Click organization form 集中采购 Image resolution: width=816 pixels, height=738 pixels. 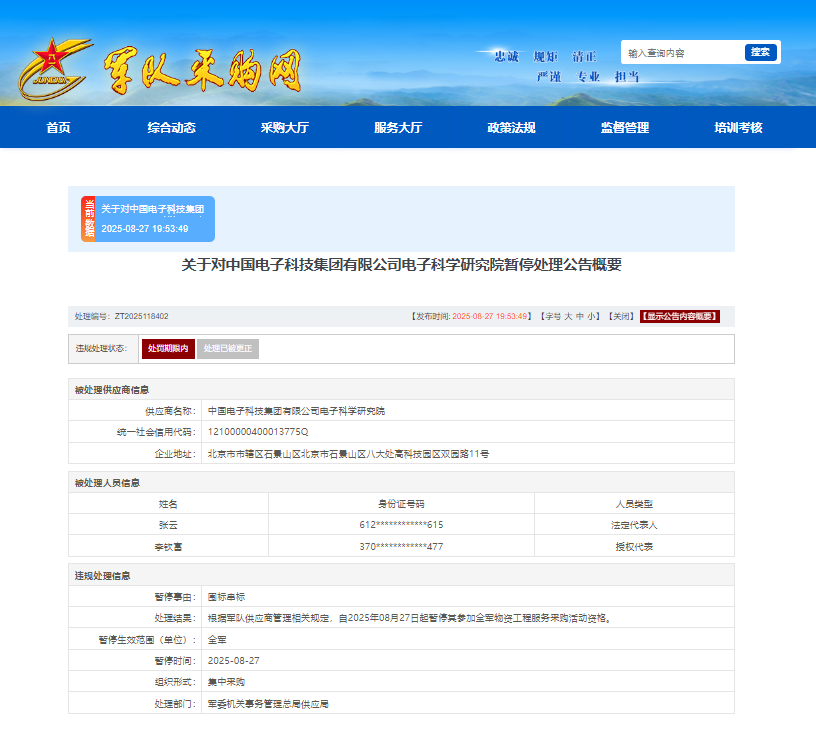pos(226,682)
